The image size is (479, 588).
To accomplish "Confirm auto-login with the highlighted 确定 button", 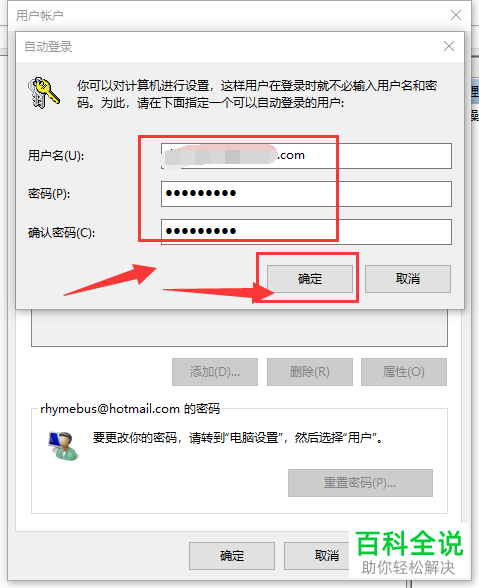I will 310,279.
